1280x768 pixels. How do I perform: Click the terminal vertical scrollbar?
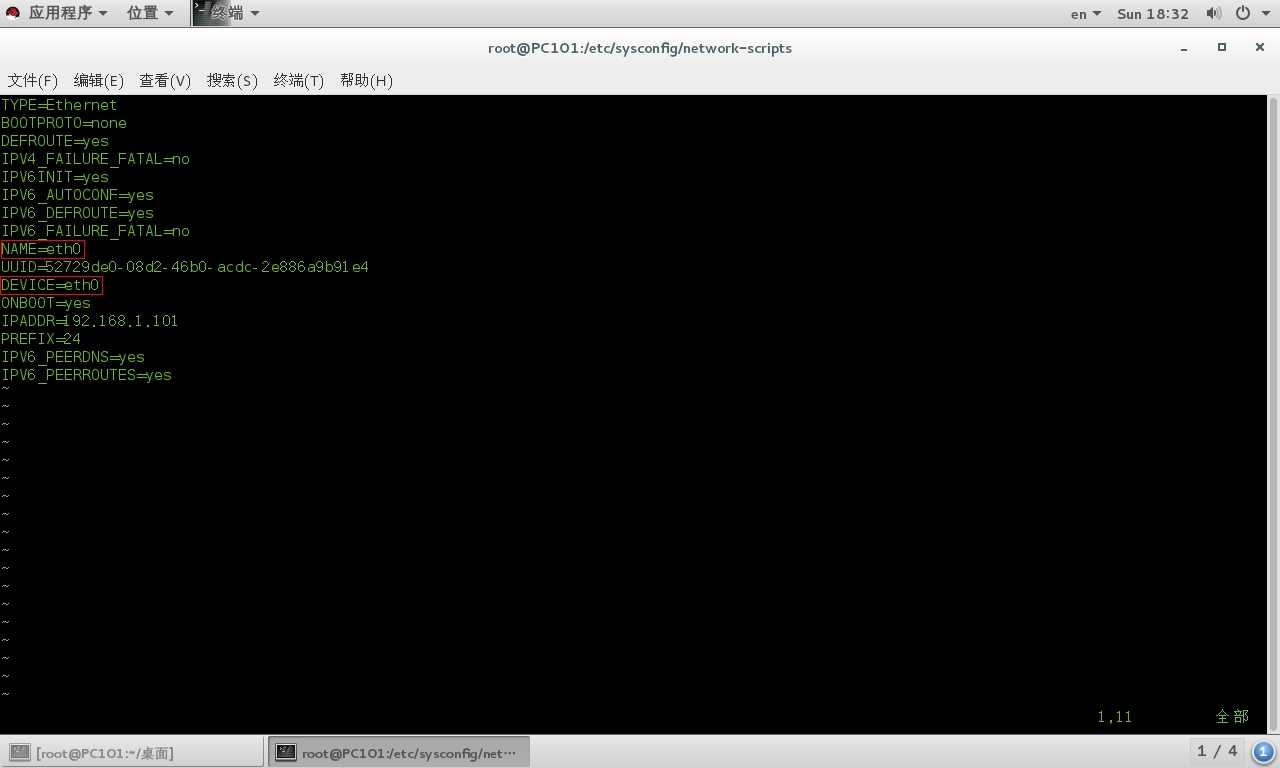tap(1273, 415)
